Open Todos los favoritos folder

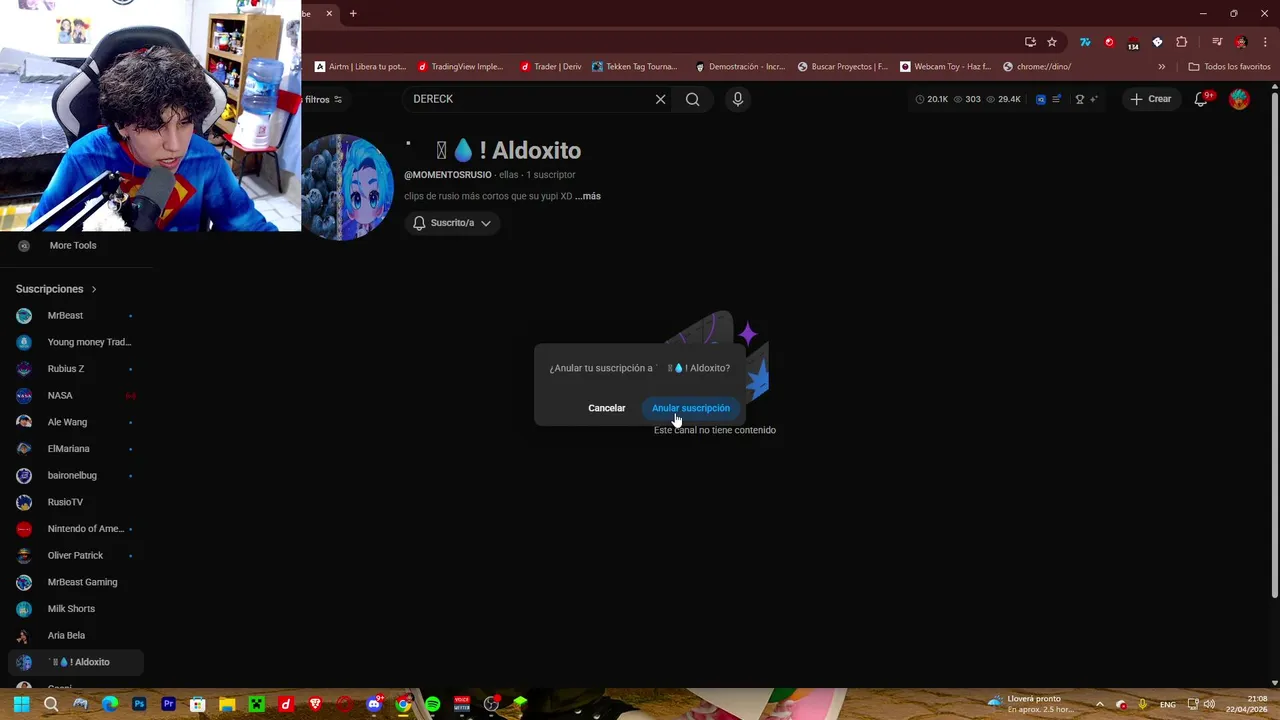coord(1229,67)
